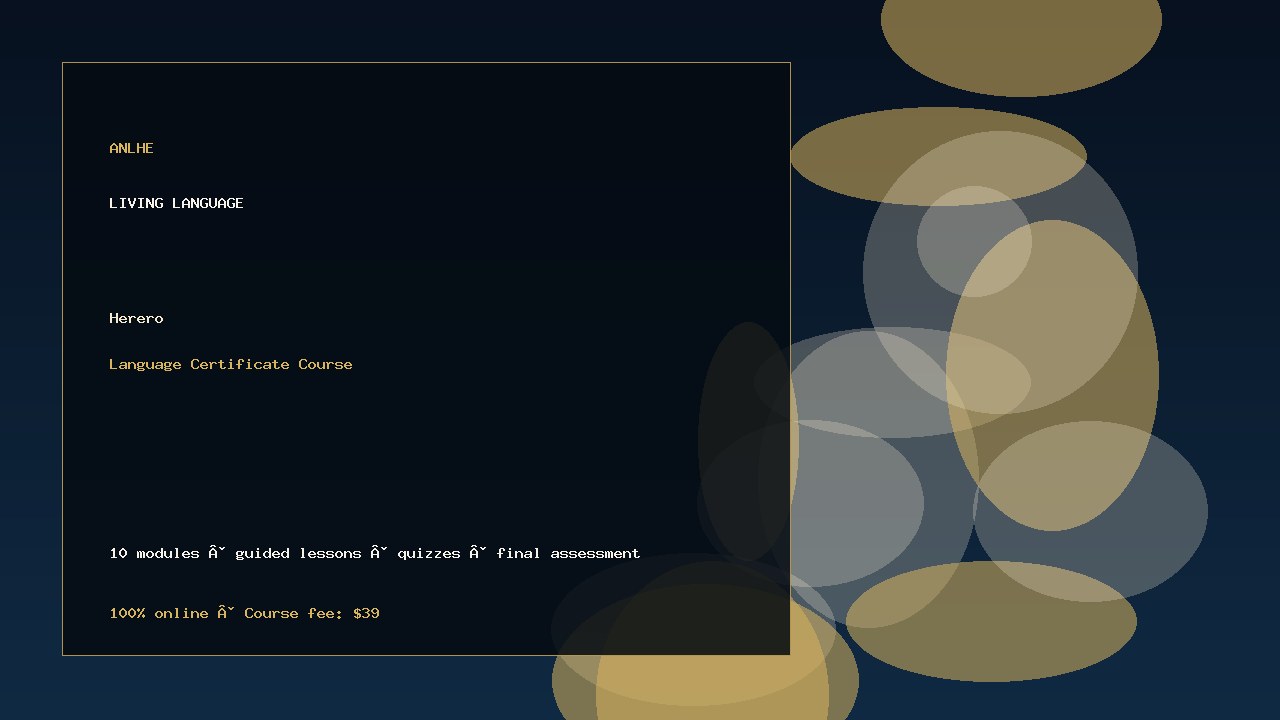
Task: Click the "Herero" language title
Action: tap(136, 318)
